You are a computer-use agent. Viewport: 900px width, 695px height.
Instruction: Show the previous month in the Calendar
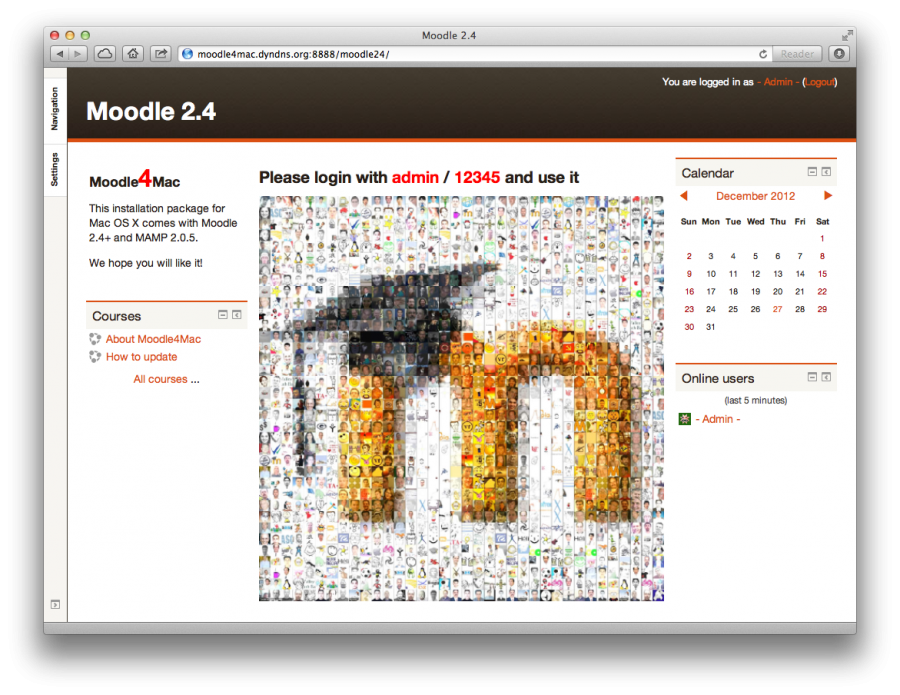tap(684, 196)
